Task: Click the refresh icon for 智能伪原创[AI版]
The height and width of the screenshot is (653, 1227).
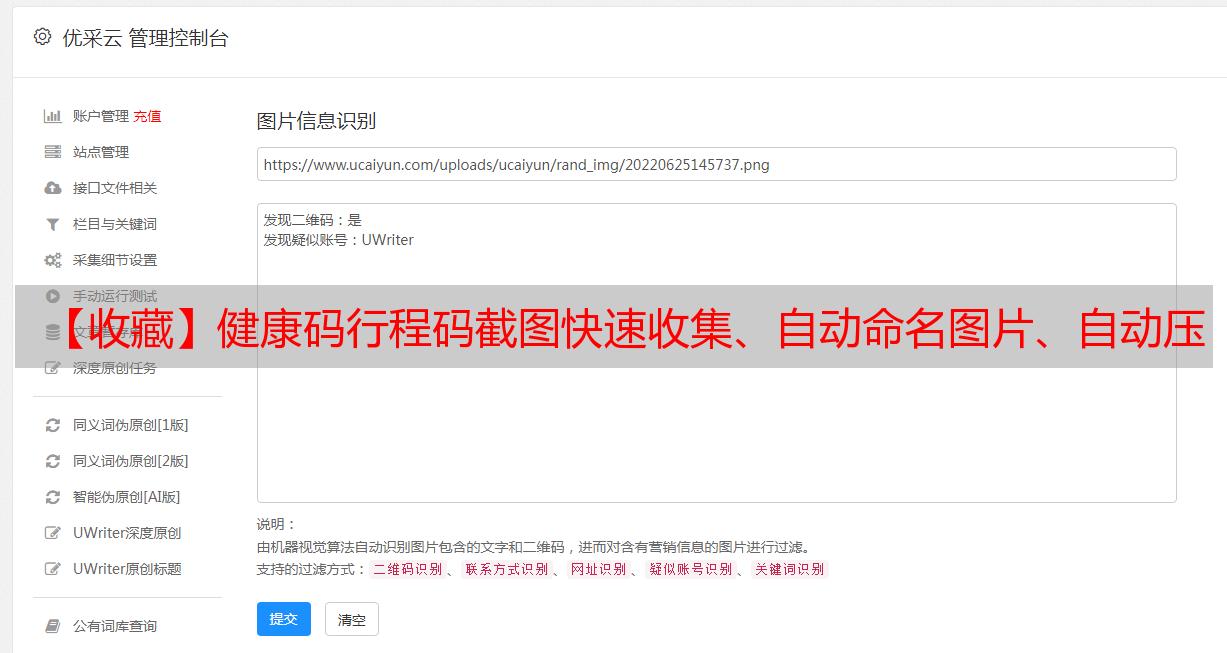Action: coord(53,497)
